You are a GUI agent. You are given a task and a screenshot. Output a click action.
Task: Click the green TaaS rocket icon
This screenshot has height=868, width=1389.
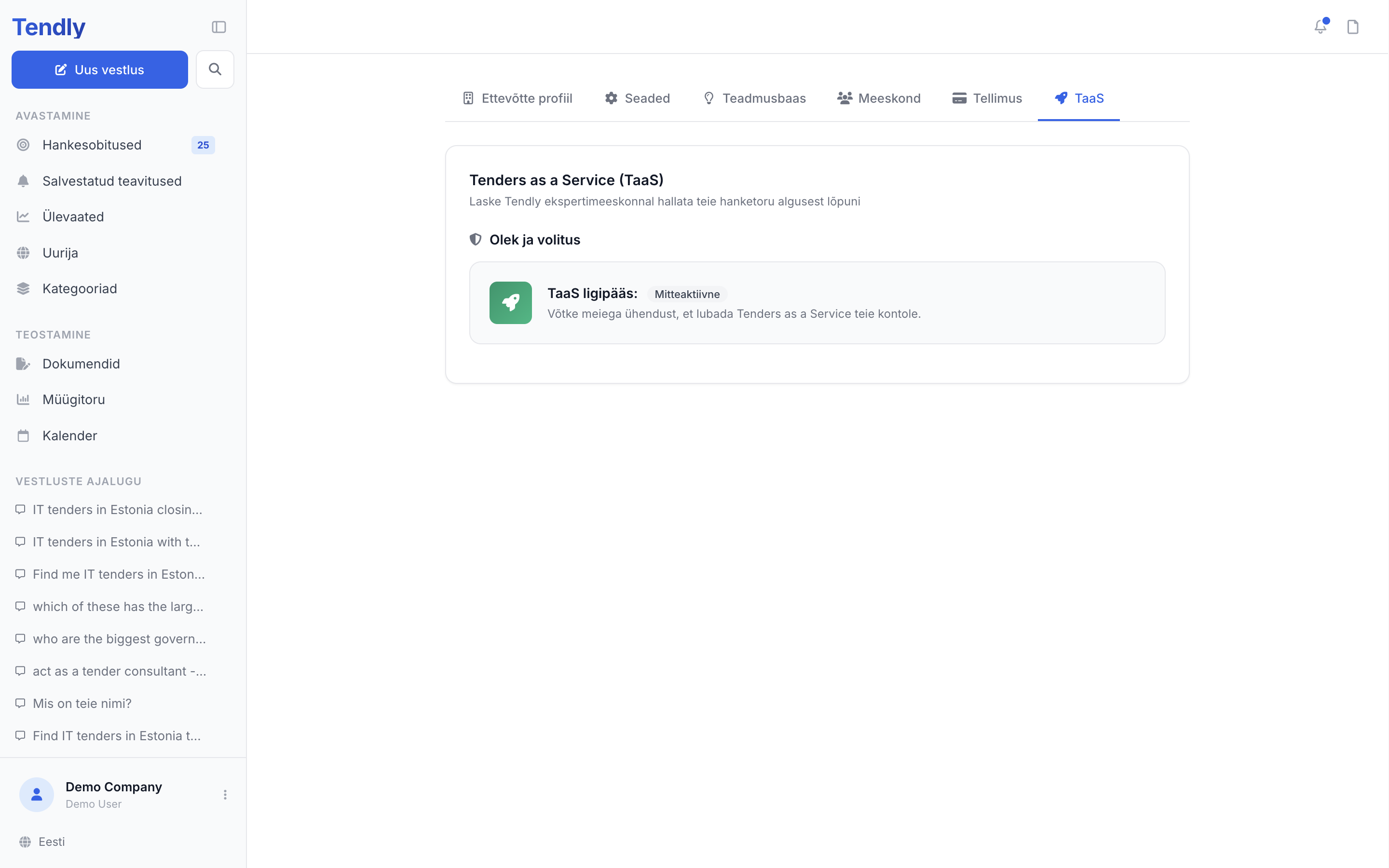pyautogui.click(x=510, y=302)
